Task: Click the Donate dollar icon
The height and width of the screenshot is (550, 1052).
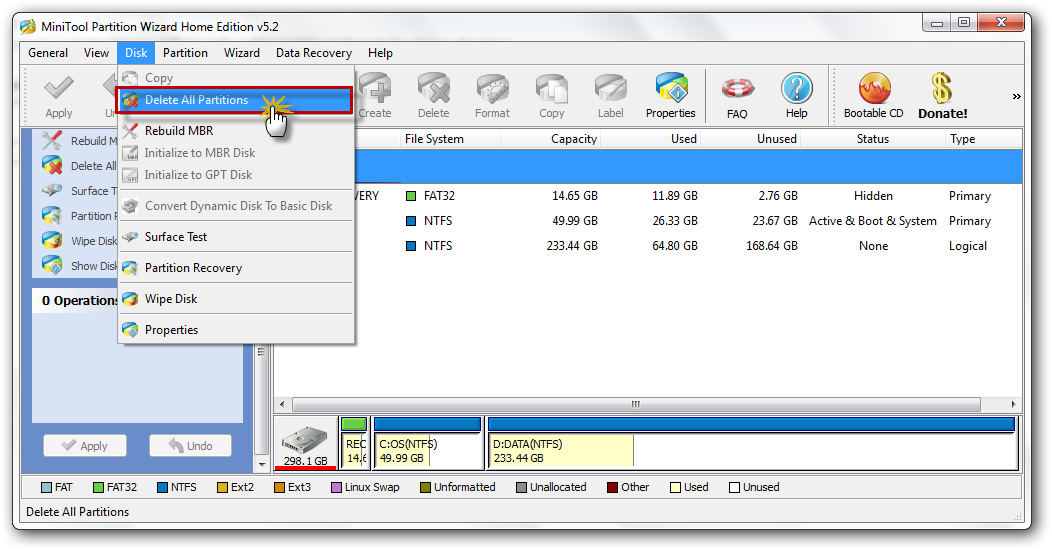Action: click(942, 88)
